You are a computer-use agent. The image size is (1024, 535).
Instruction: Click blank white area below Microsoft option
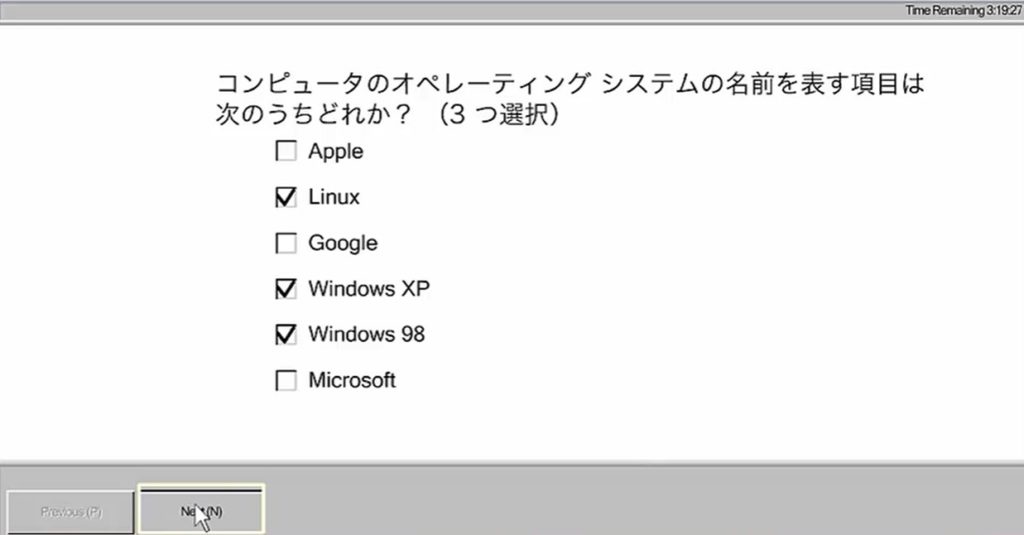tap(500, 425)
